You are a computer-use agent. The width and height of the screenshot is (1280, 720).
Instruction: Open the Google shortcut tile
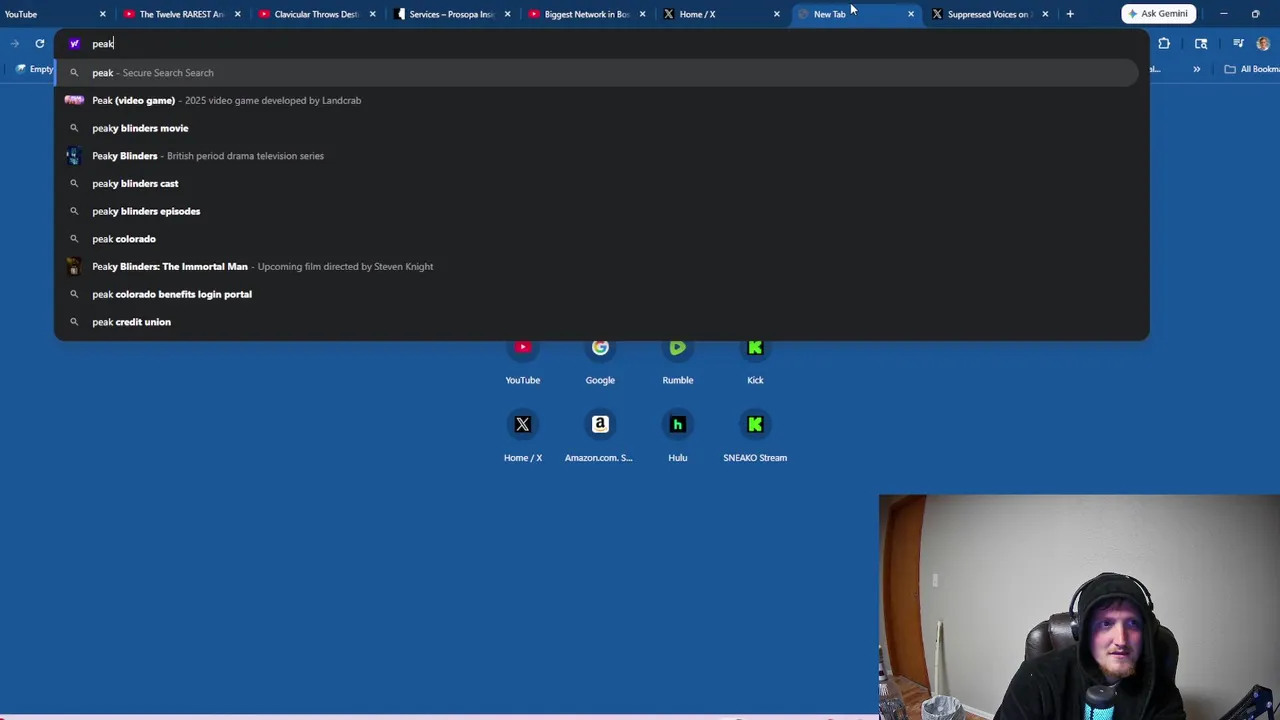600,360
